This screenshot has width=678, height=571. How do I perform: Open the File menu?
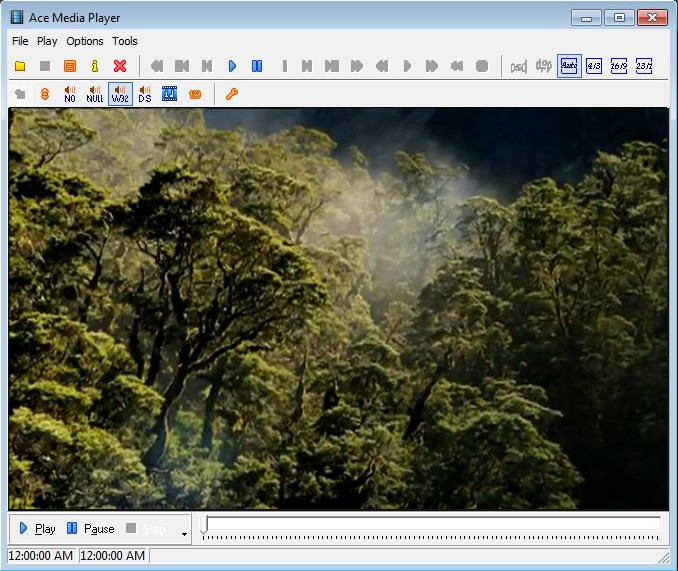coord(20,41)
